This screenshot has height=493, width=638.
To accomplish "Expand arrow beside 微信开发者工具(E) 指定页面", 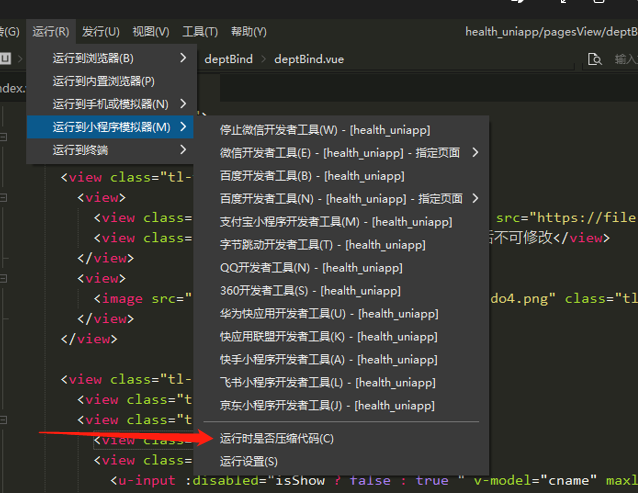I will coord(475,153).
